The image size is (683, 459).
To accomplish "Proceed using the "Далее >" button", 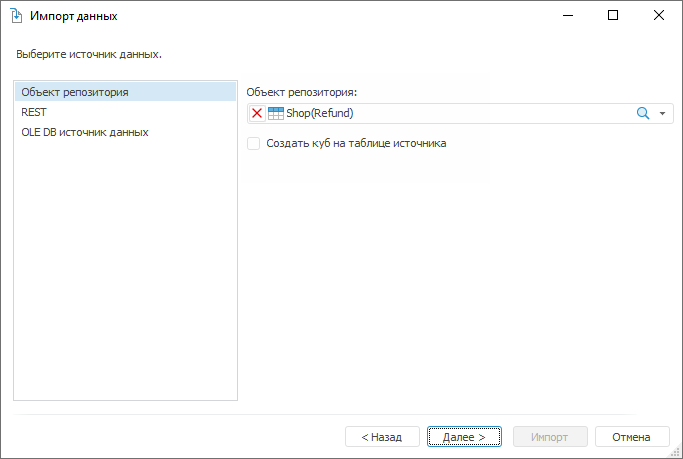I will tap(464, 437).
